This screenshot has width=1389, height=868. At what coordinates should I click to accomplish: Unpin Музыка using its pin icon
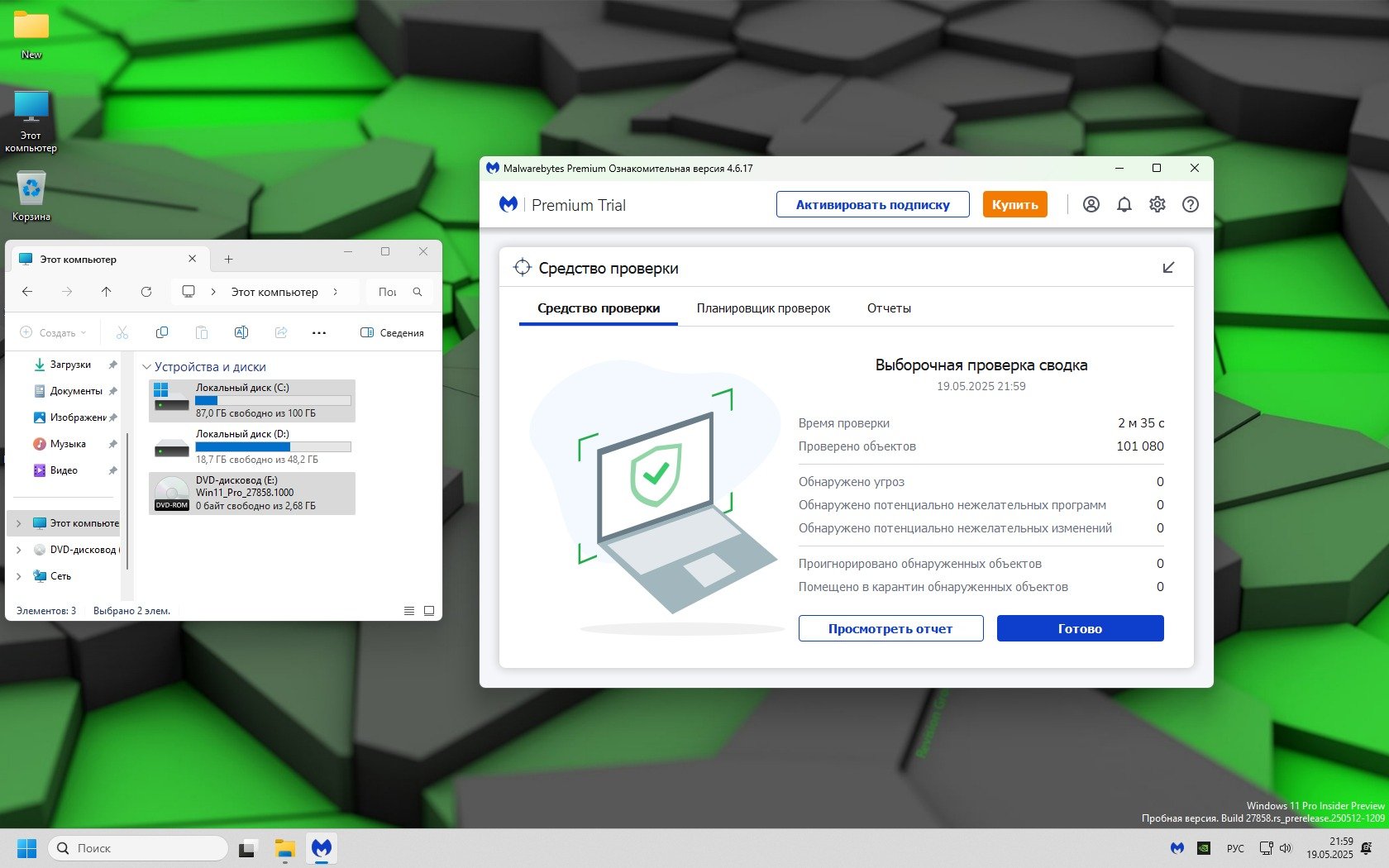pyautogui.click(x=113, y=444)
